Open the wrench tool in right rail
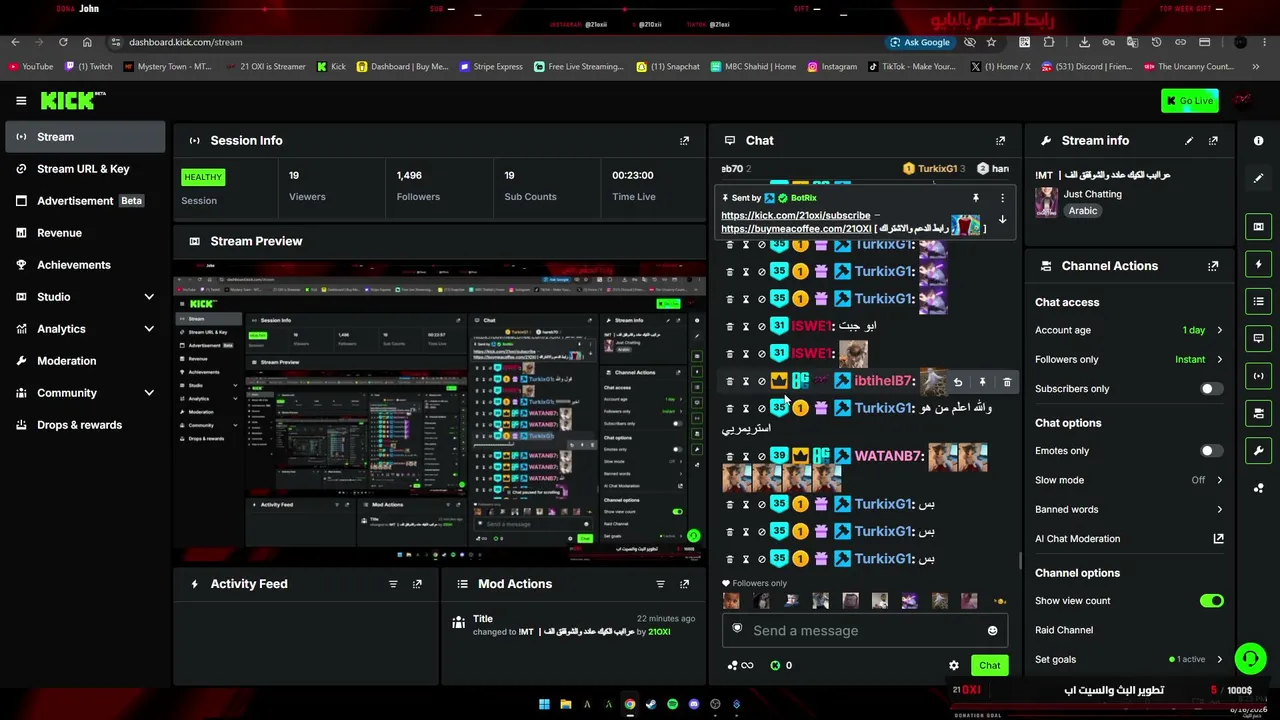1280x720 pixels. [1258, 451]
